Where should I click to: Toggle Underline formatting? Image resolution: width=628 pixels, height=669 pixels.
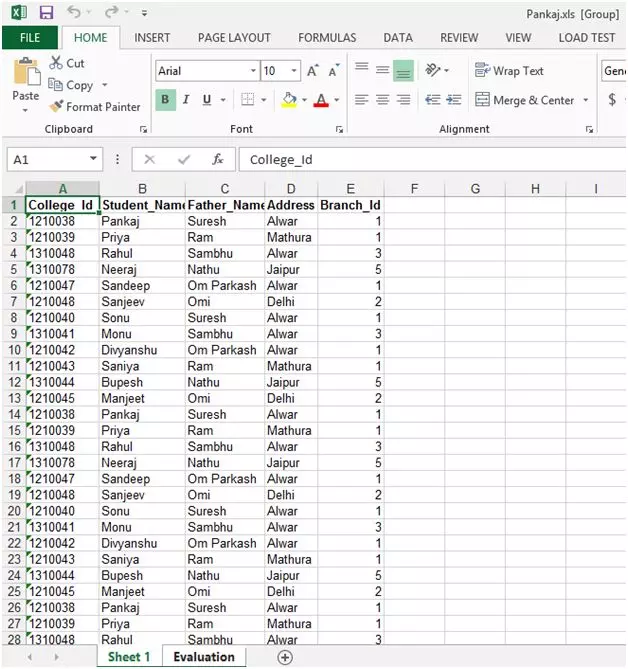[x=207, y=100]
